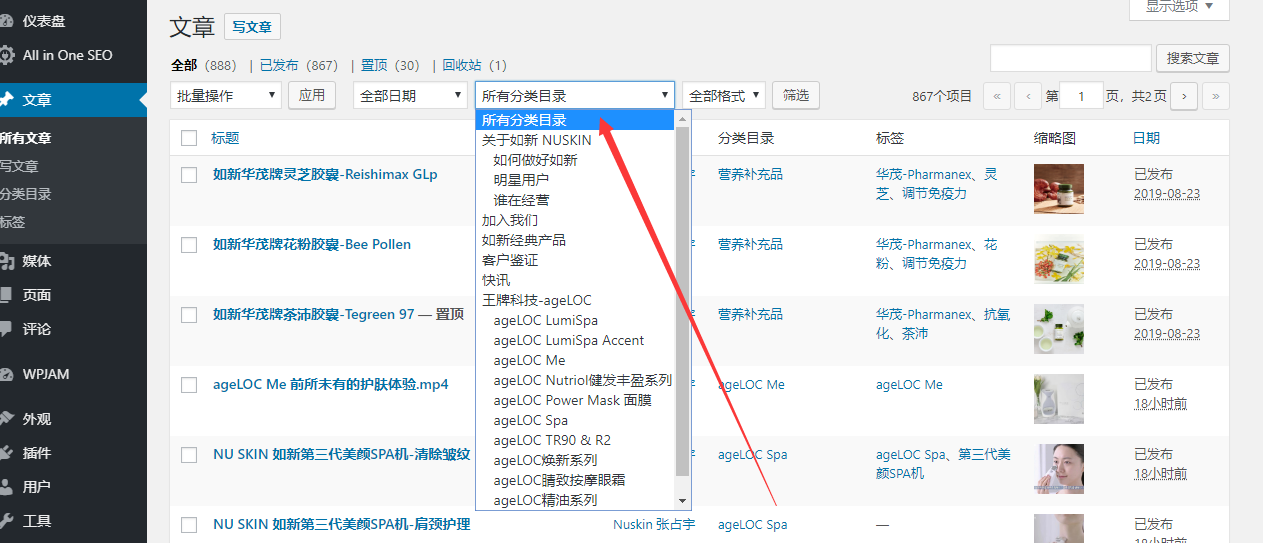This screenshot has width=1263, height=543.
Task: Tick the select-all checkbox in table header
Action: (x=189, y=138)
